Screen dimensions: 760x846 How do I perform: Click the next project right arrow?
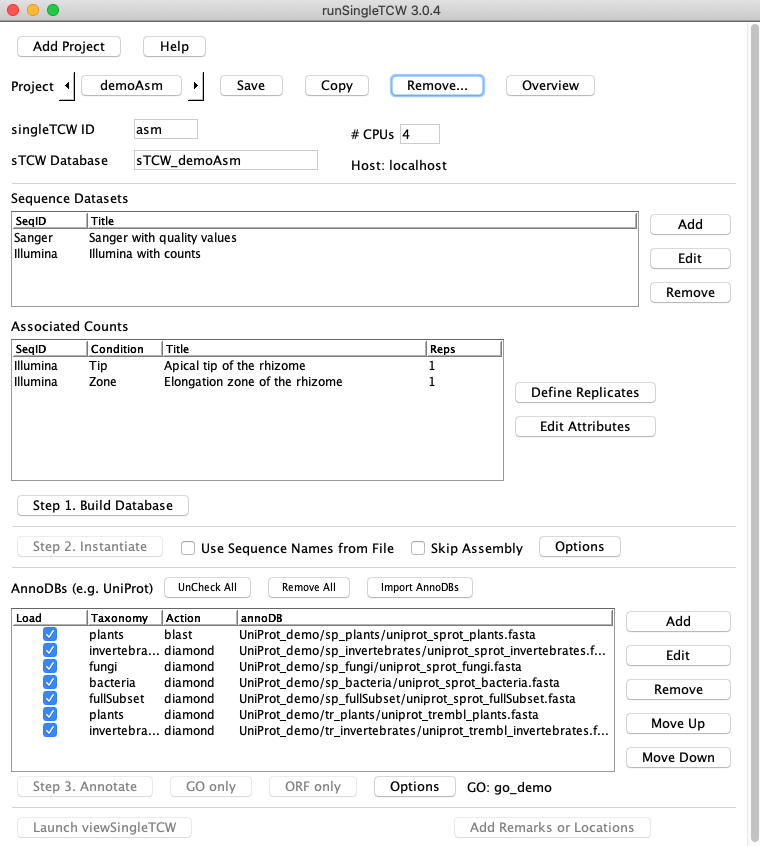[196, 86]
